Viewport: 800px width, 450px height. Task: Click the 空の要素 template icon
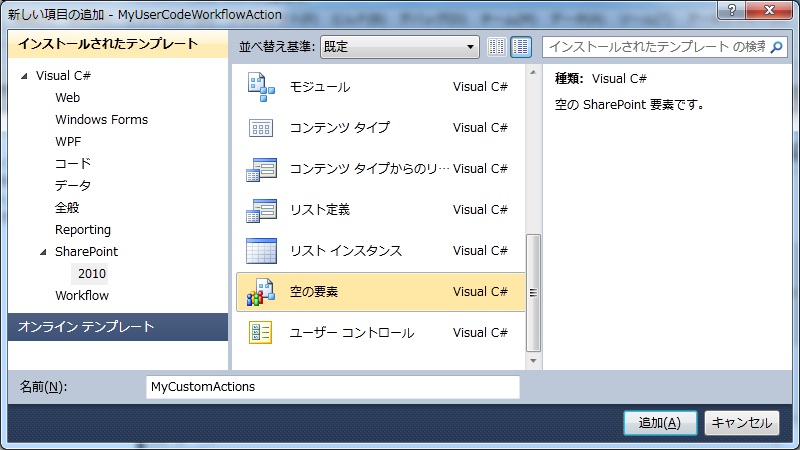261,292
